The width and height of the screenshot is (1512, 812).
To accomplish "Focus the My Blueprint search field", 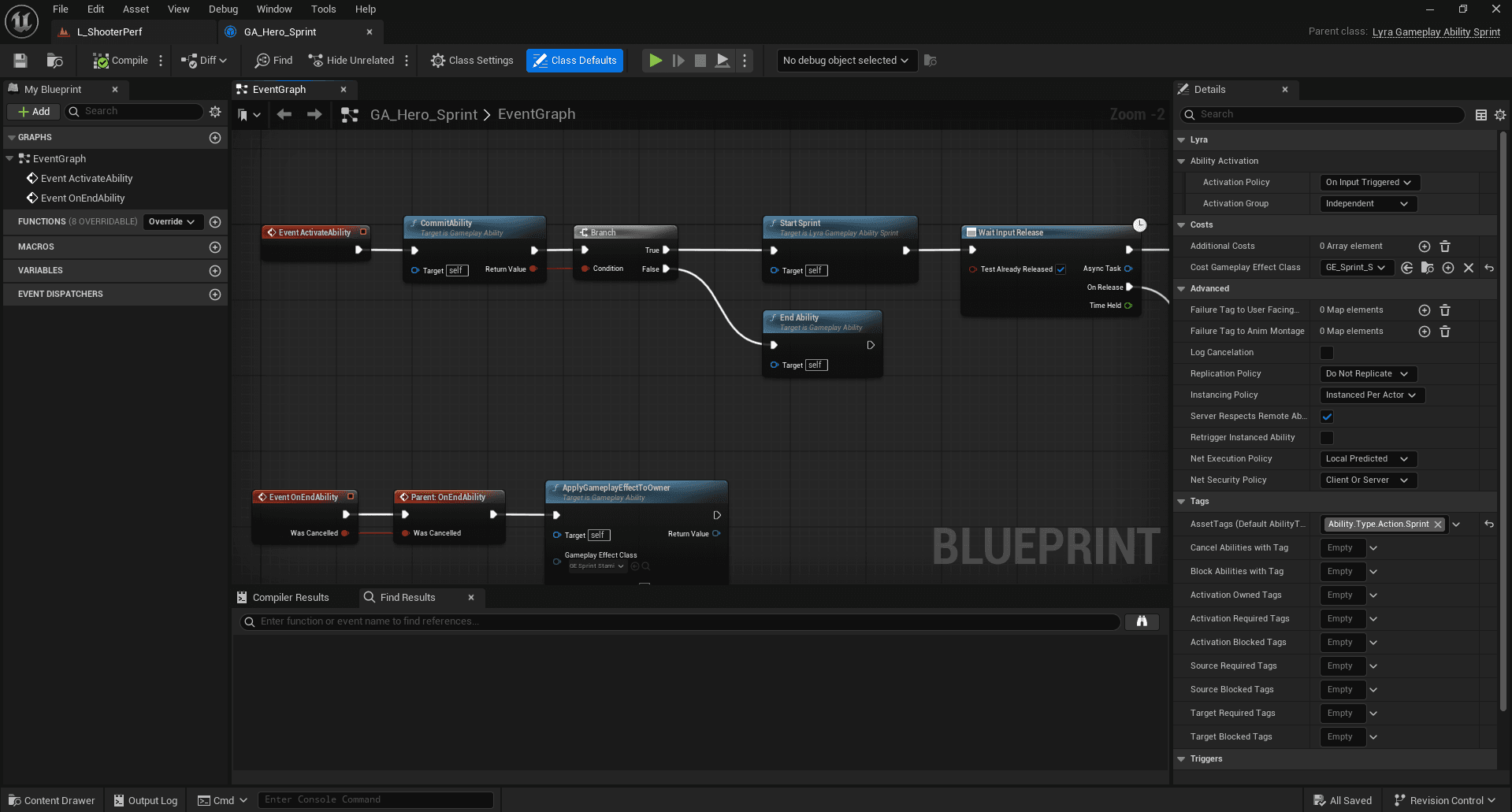I will pyautogui.click(x=133, y=112).
